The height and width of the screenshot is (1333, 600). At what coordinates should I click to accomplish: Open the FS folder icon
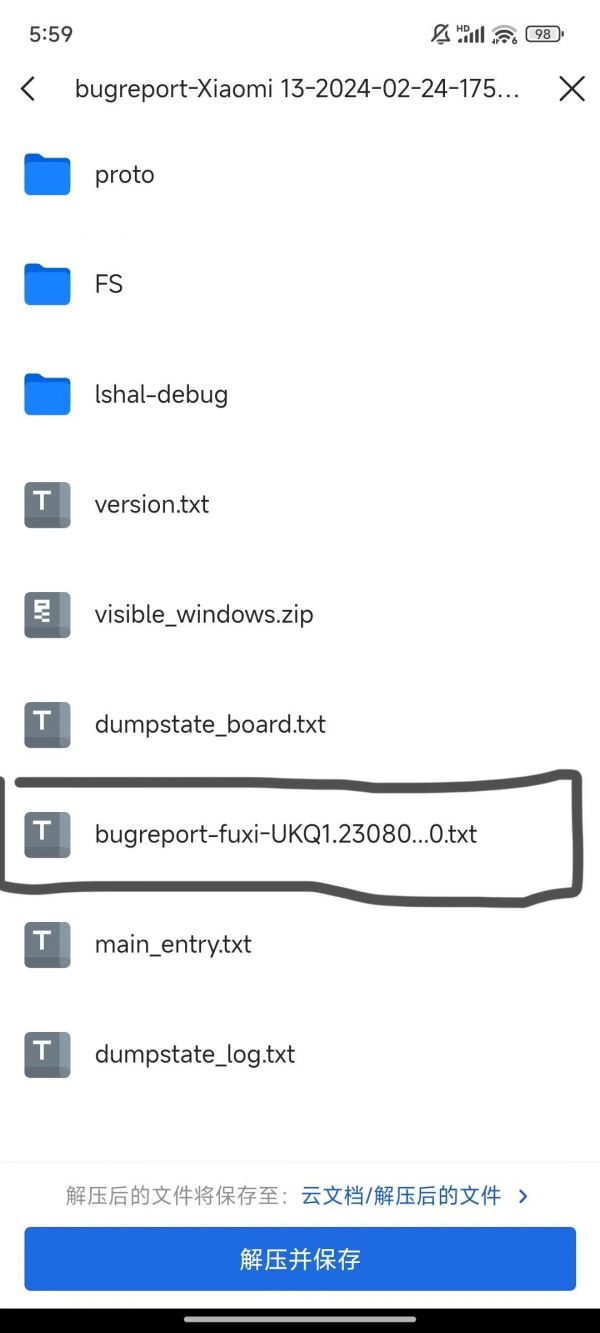click(x=47, y=284)
